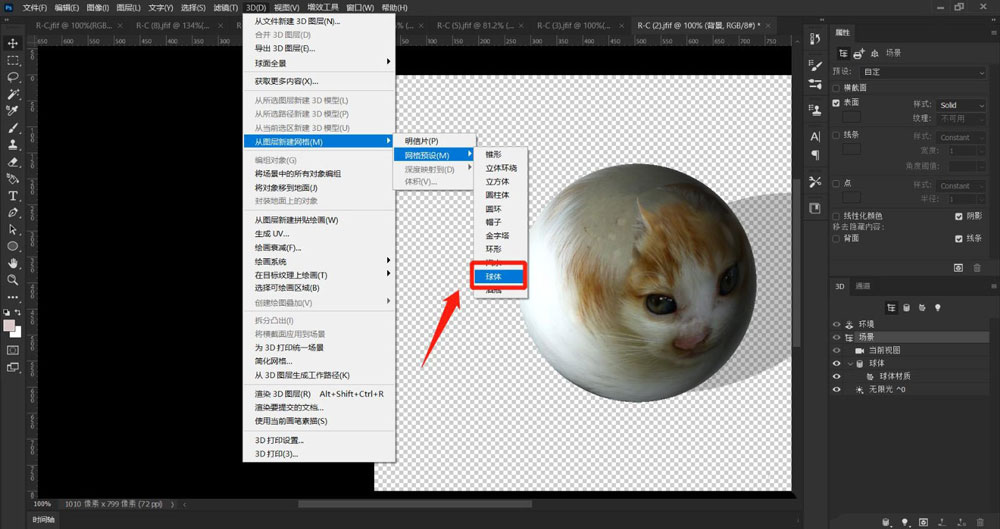Uncheck the 表面 checkbox
Image resolution: width=1000 pixels, height=529 pixels.
[x=836, y=103]
